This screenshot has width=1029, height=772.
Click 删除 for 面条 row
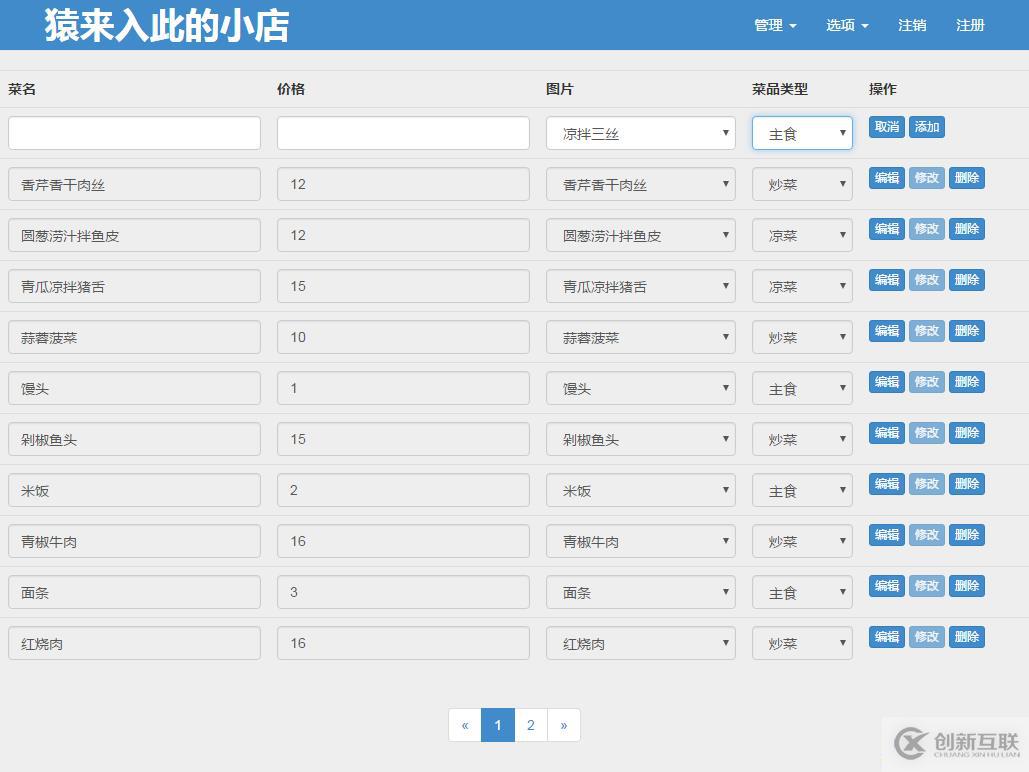tap(967, 586)
